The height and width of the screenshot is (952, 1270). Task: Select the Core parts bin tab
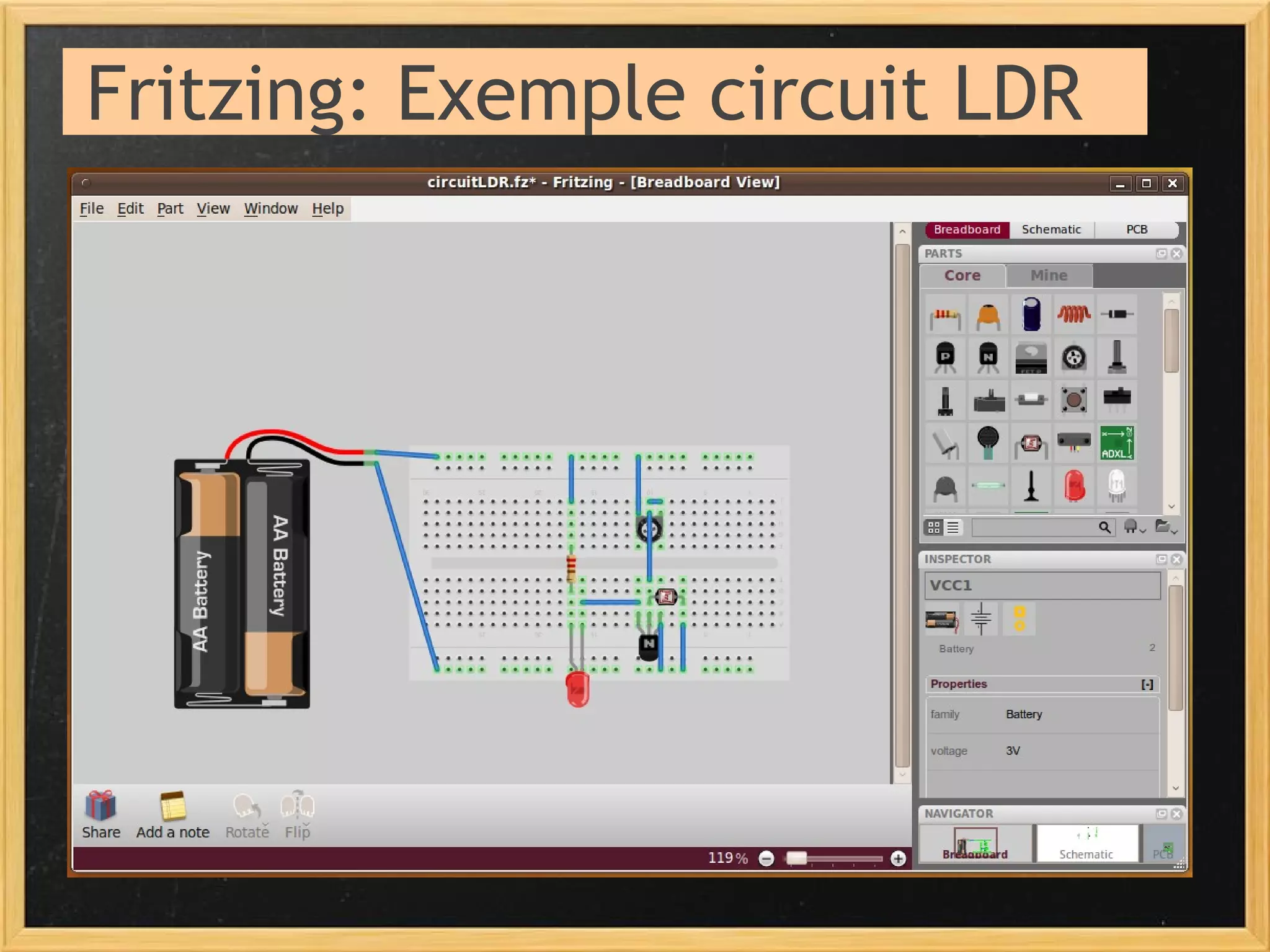coord(962,275)
